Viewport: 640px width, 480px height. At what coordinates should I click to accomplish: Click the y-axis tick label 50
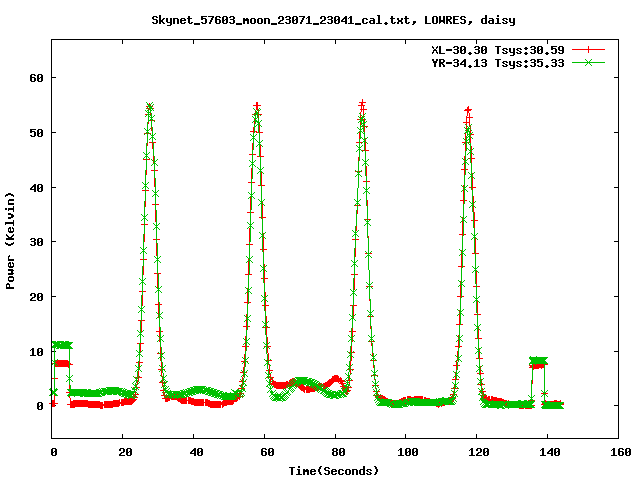pos(36,133)
